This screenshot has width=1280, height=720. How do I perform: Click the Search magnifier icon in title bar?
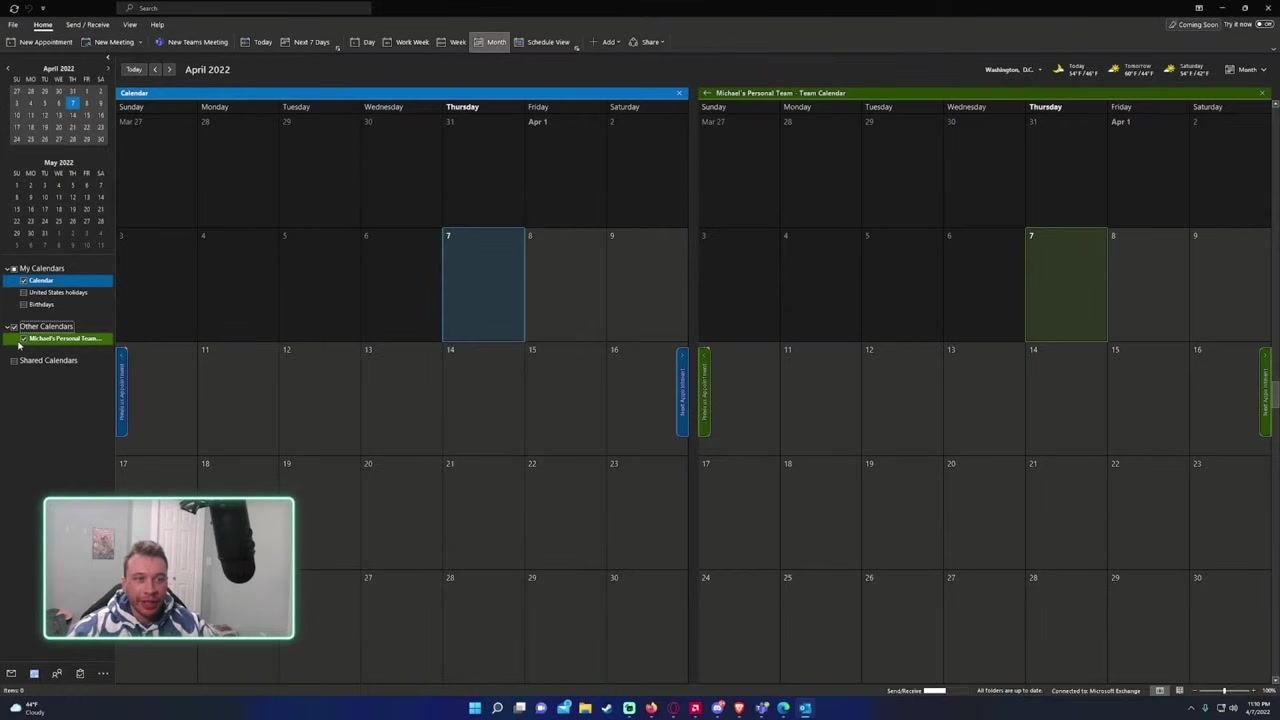(130, 8)
